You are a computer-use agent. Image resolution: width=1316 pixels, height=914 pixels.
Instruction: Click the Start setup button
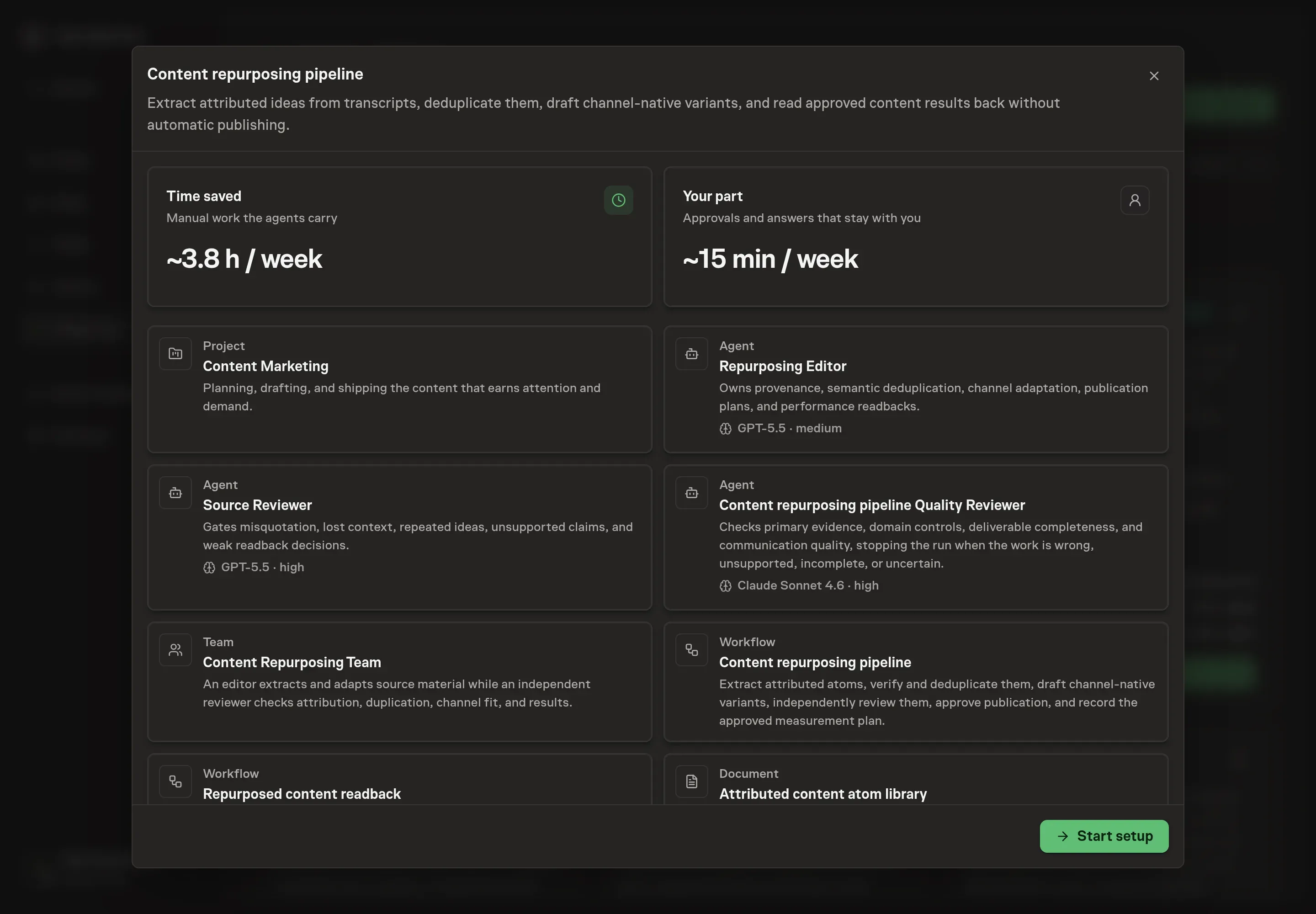point(1104,836)
